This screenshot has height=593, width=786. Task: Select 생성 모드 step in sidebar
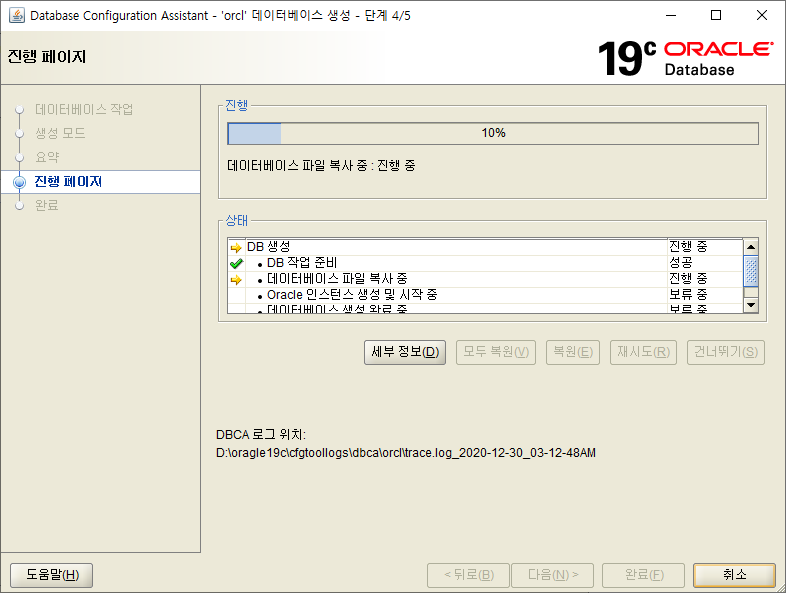(60, 133)
